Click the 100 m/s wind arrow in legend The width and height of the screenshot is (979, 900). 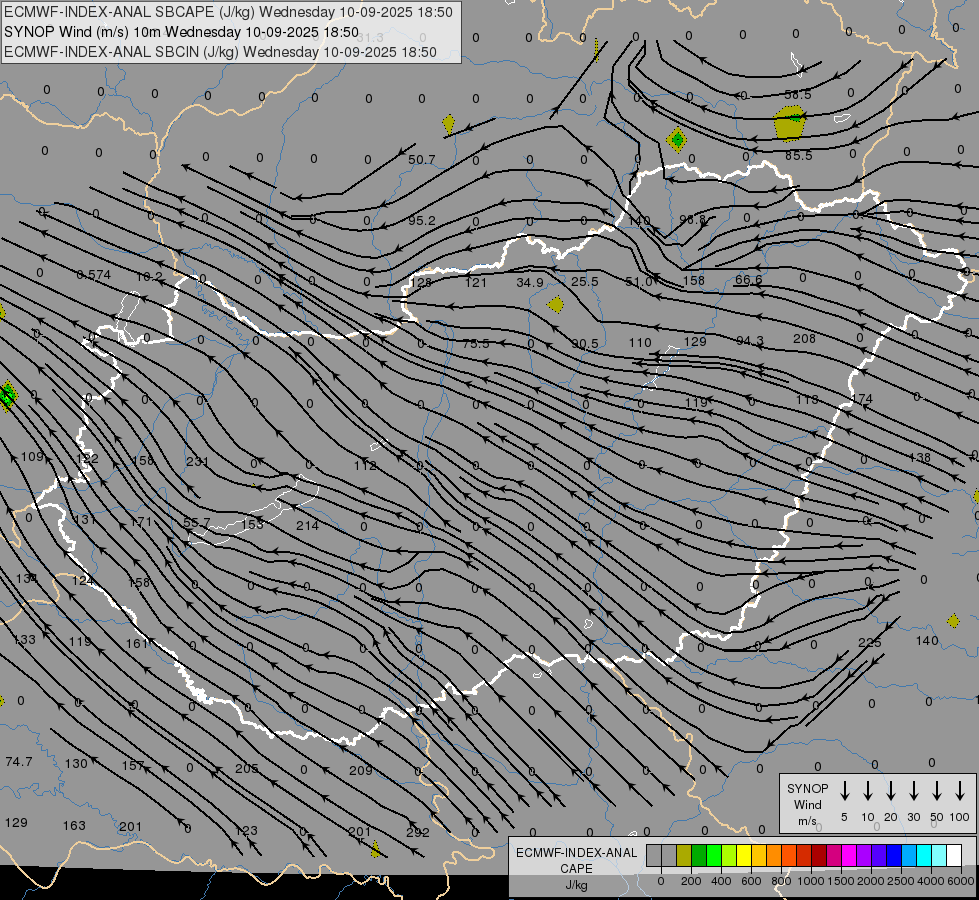point(960,791)
